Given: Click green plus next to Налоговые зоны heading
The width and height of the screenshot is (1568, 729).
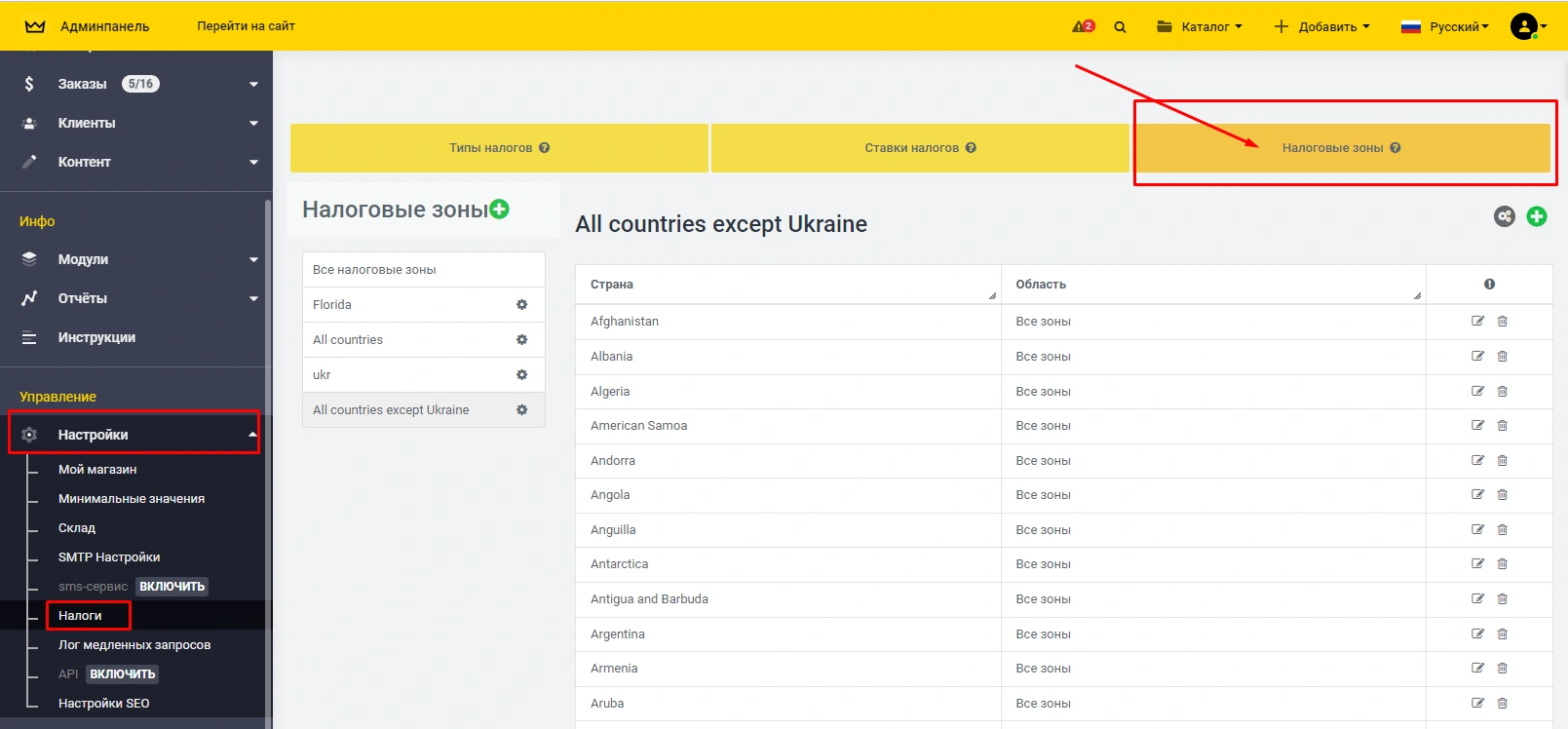Looking at the screenshot, I should pyautogui.click(x=500, y=209).
